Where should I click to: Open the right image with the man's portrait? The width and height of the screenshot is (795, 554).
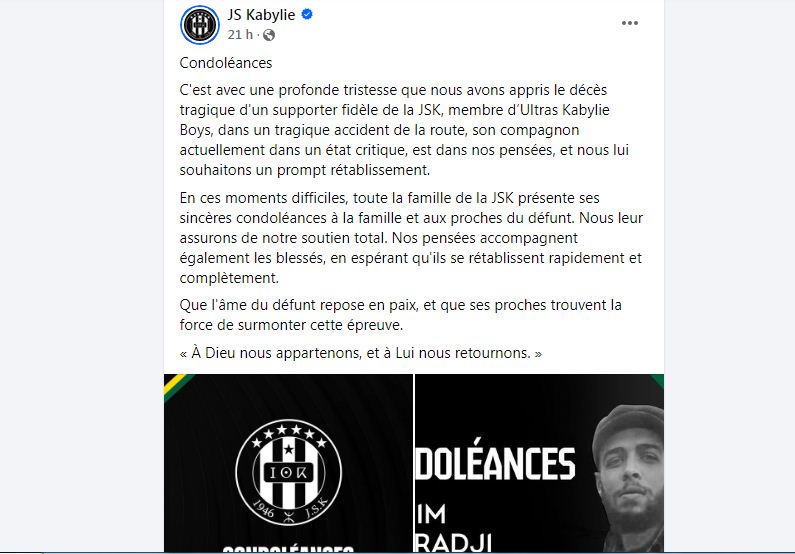tap(539, 463)
